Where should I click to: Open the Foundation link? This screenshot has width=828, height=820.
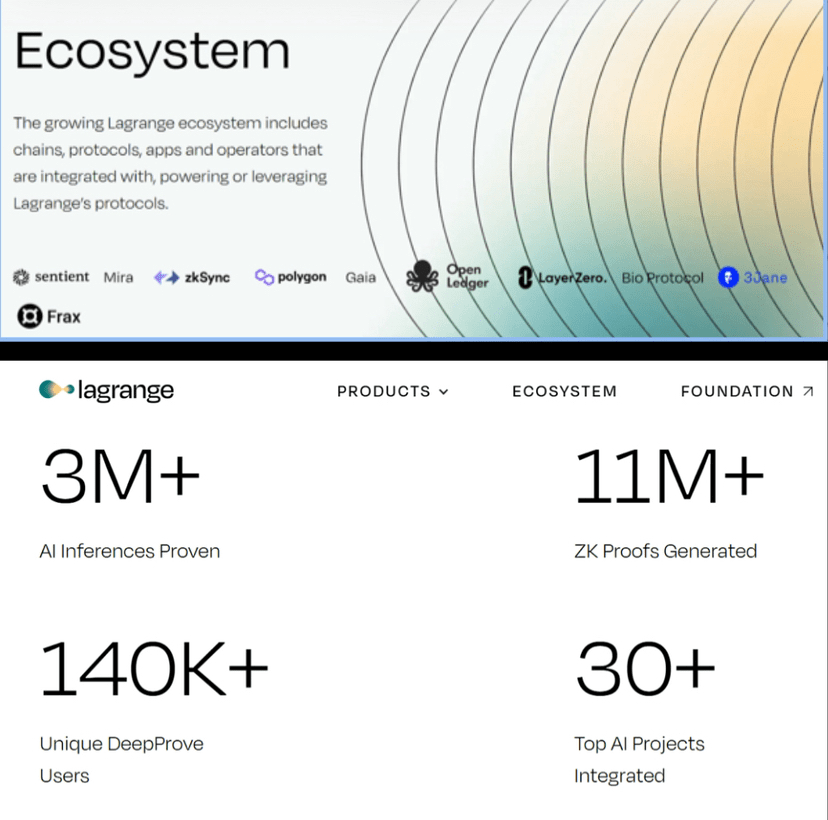click(x=747, y=391)
